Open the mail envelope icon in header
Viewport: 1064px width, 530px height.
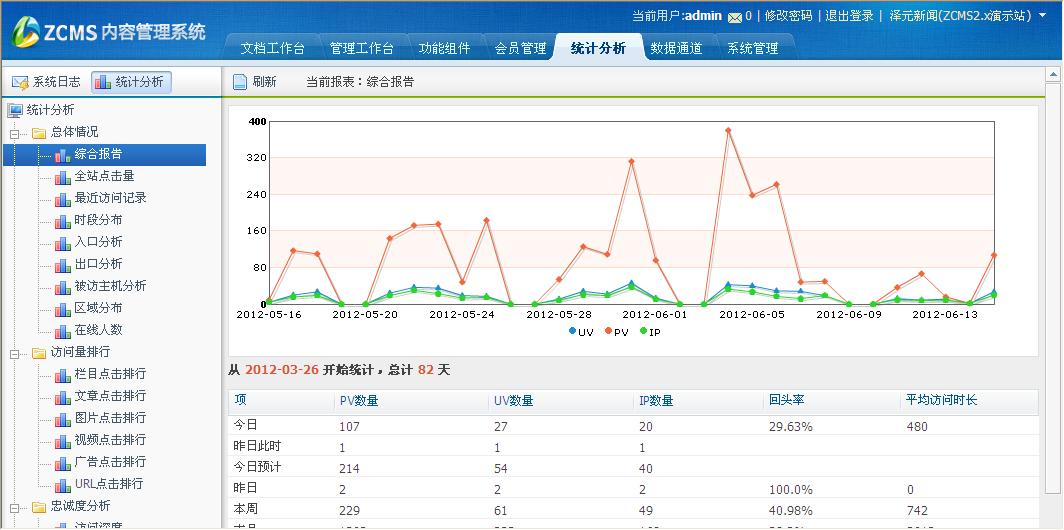pyautogui.click(x=735, y=17)
